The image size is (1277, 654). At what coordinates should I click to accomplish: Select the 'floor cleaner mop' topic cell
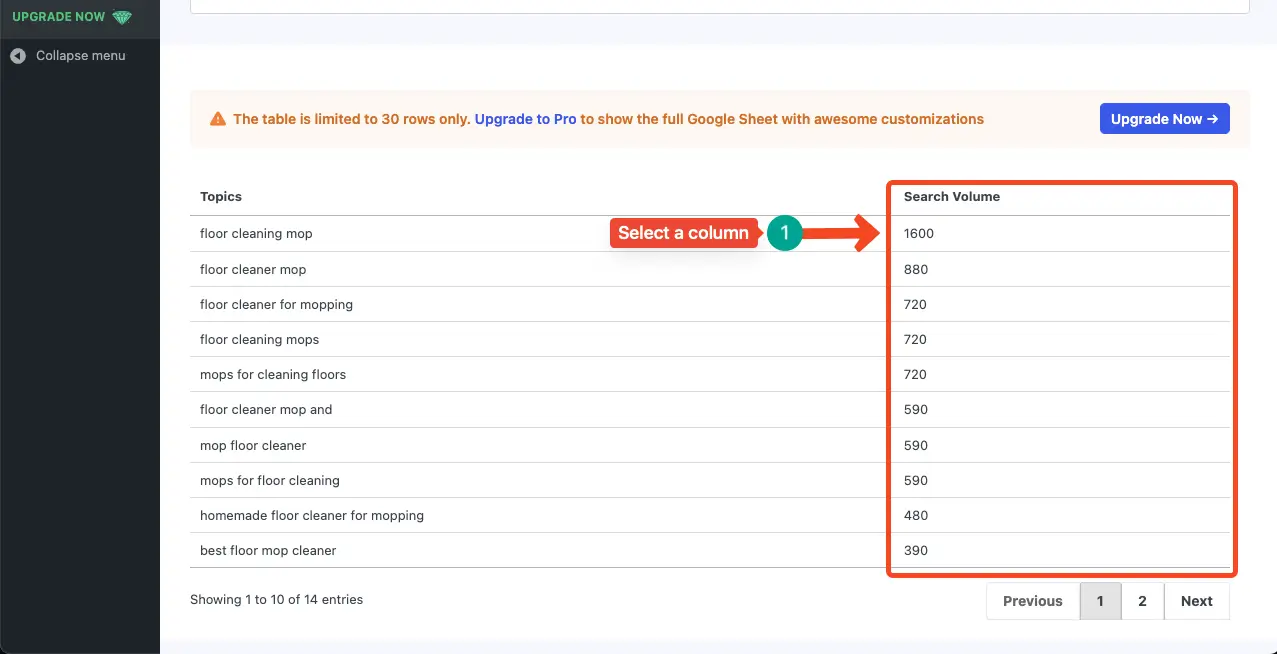coord(539,269)
